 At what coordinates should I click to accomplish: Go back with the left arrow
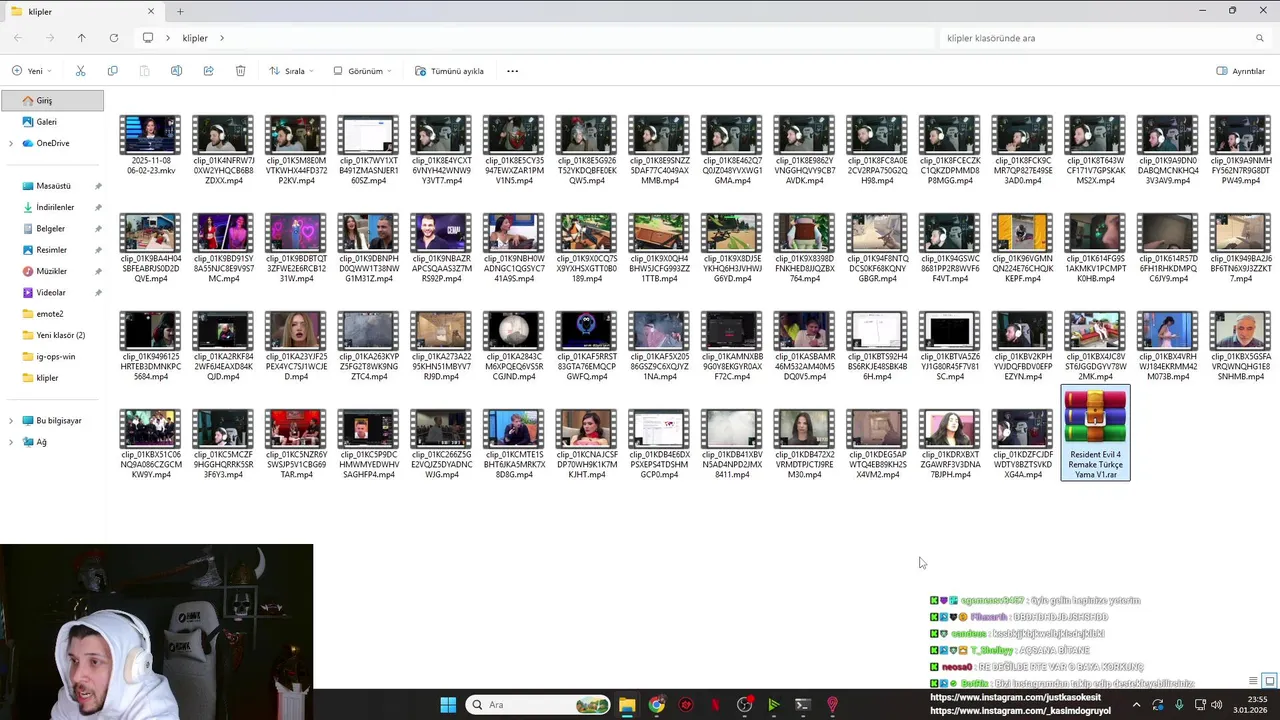click(x=18, y=38)
